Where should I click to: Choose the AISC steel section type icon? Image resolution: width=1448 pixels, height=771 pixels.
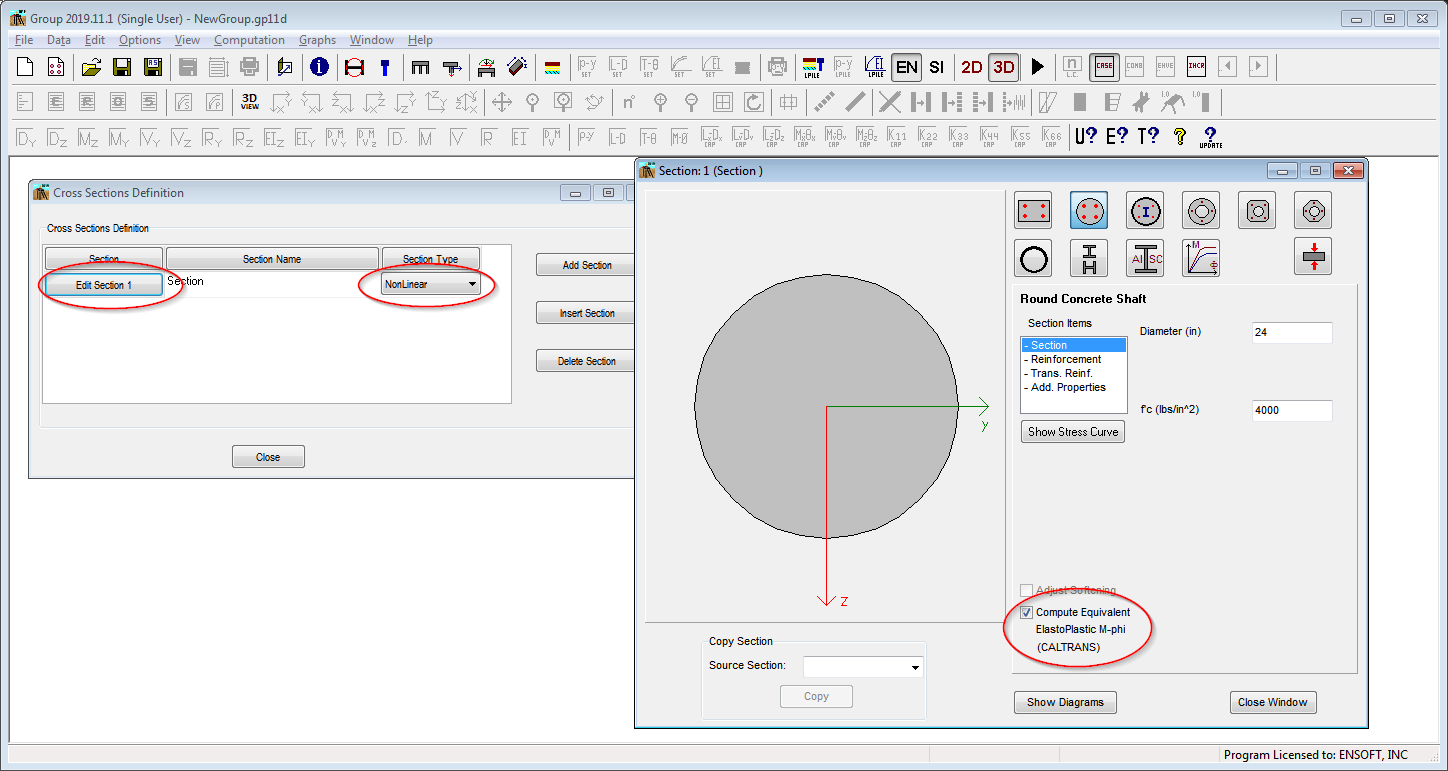[1145, 258]
